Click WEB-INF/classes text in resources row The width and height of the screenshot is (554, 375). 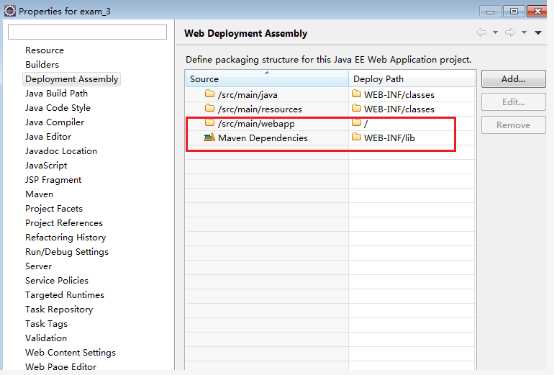(x=399, y=109)
